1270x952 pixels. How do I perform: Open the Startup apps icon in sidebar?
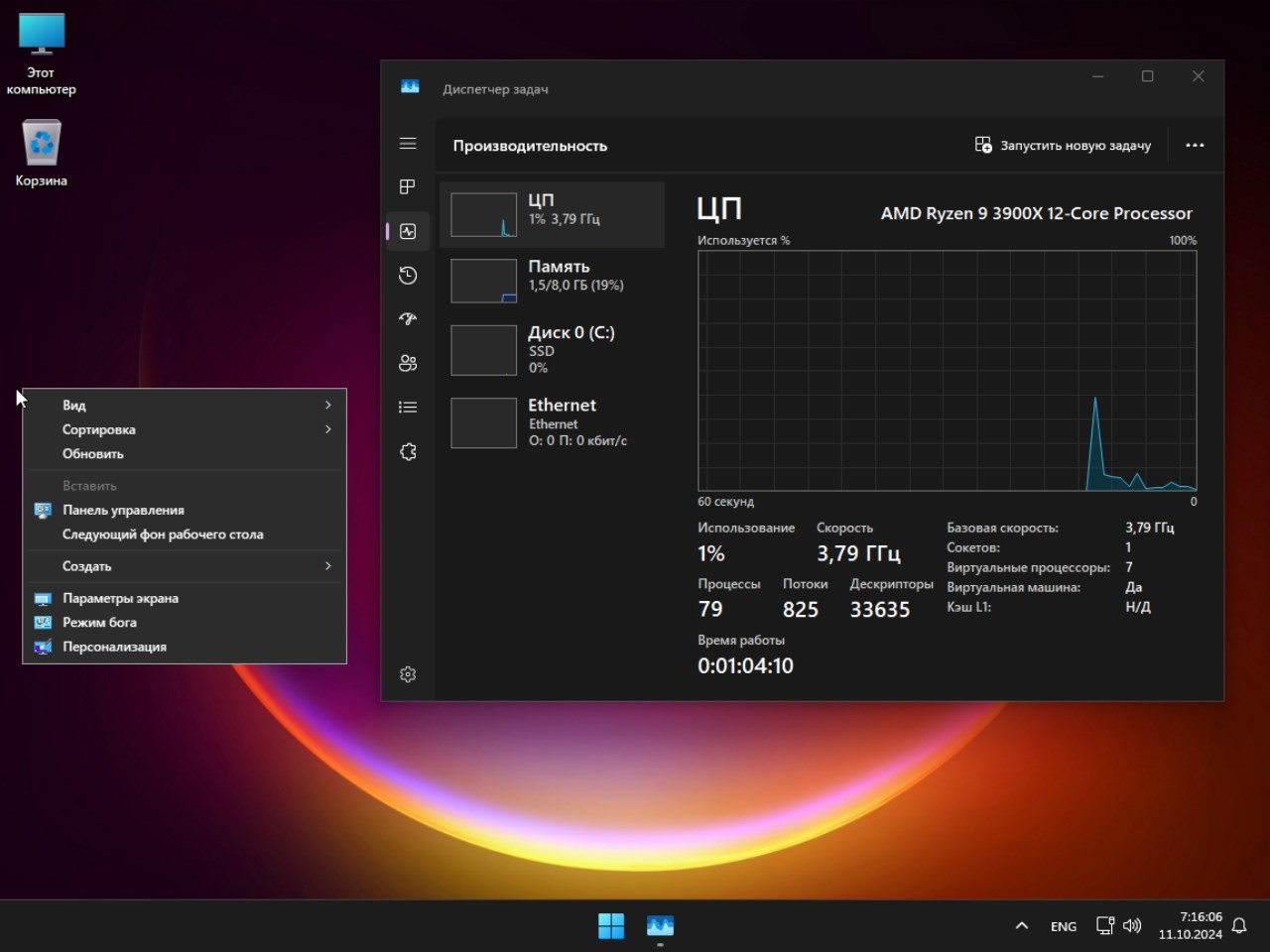[408, 319]
